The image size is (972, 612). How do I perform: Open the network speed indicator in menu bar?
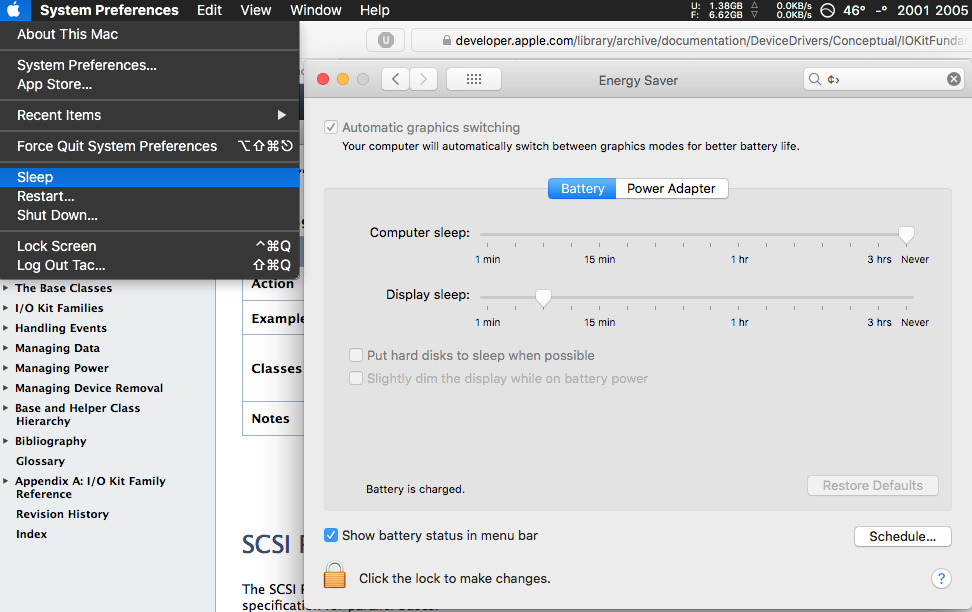click(x=793, y=10)
